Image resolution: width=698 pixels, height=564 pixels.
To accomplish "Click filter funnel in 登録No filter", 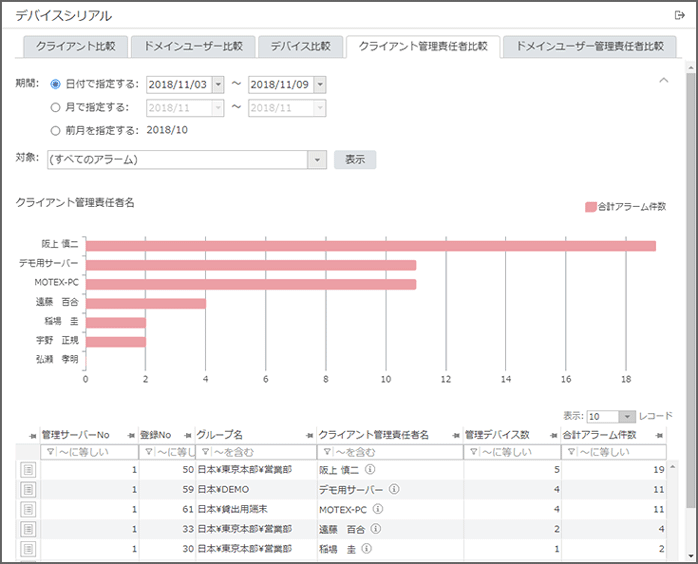I will [149, 452].
